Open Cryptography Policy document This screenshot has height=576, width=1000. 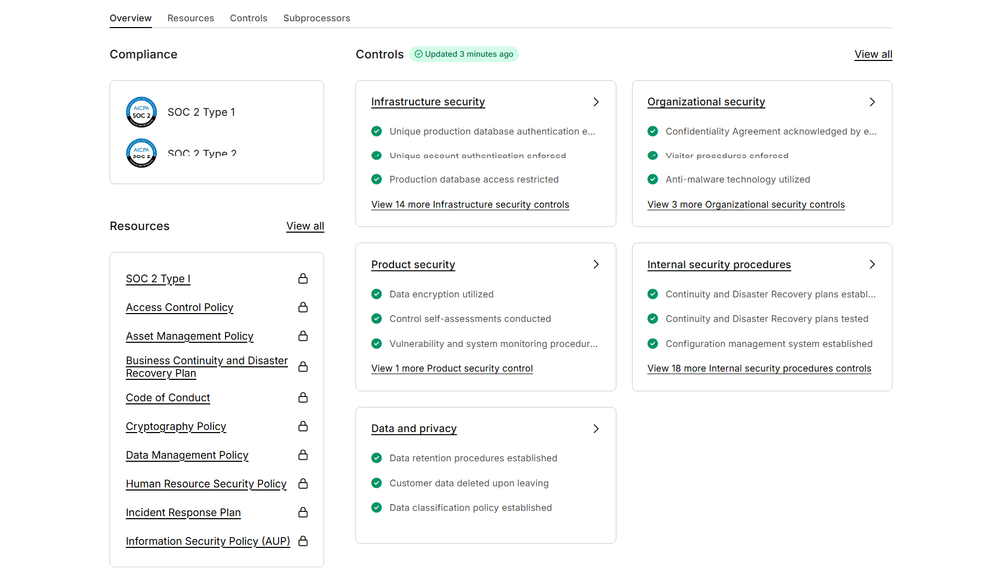[176, 426]
